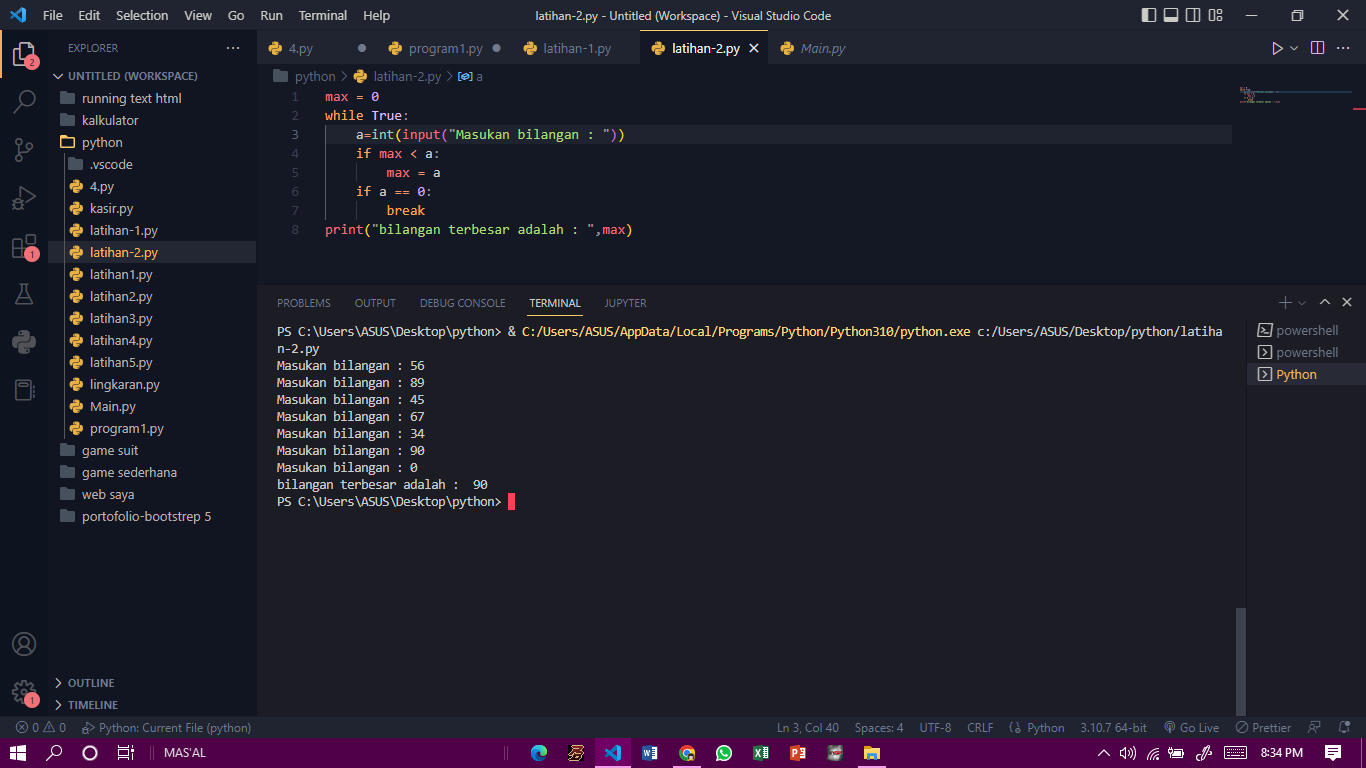The height and width of the screenshot is (768, 1366).
Task: Open the Extensions view
Action: pyautogui.click(x=24, y=246)
